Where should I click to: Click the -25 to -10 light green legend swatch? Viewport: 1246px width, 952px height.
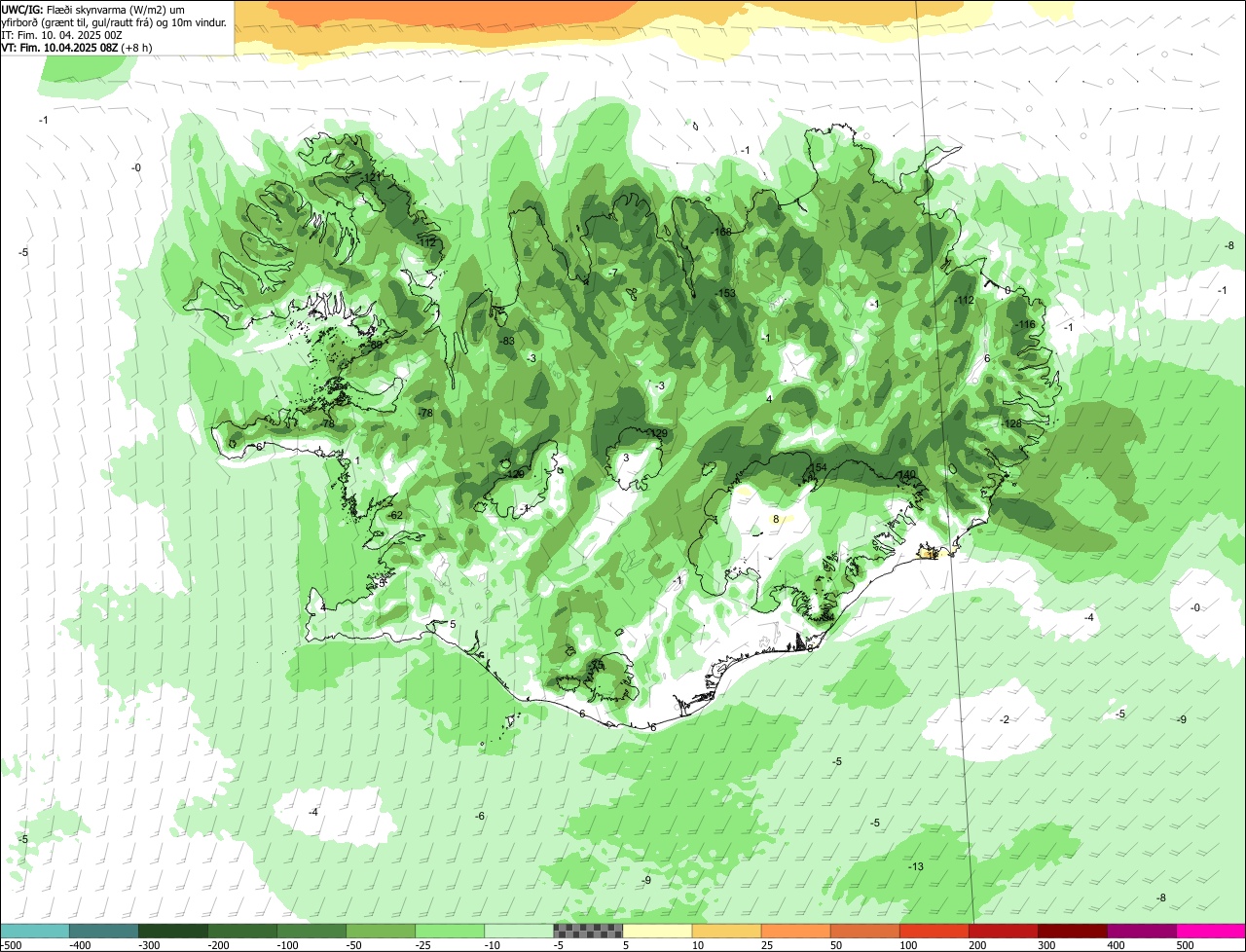click(450, 930)
